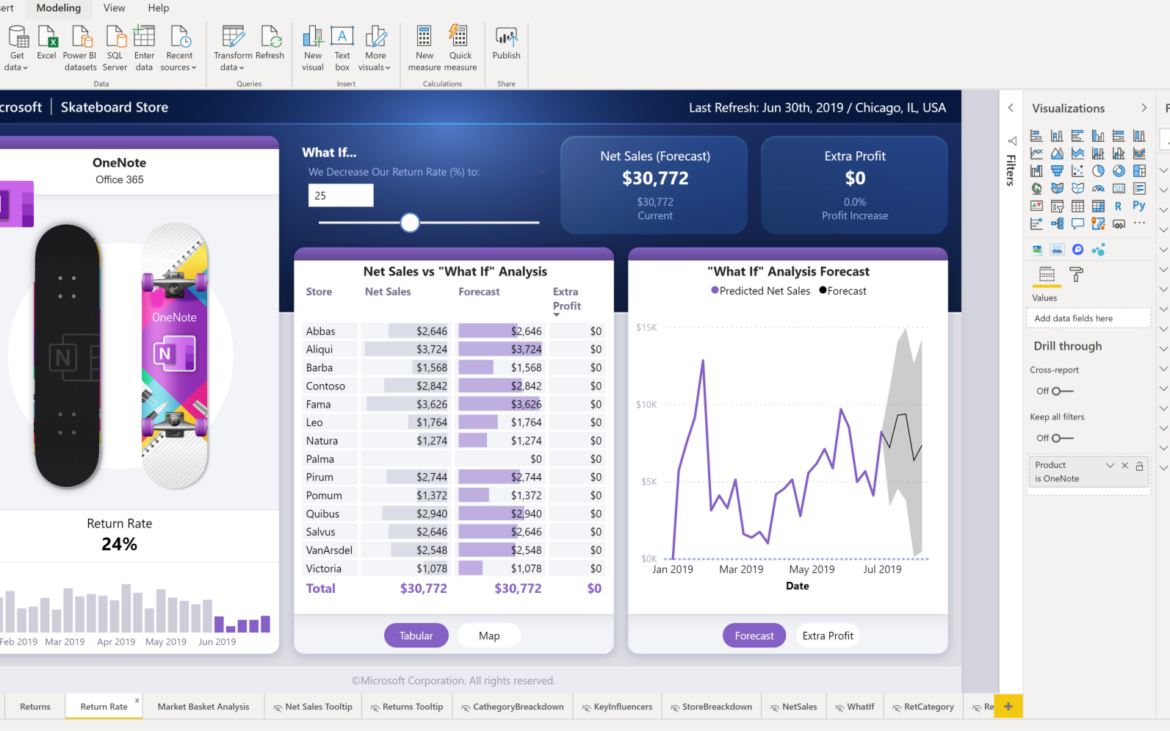Select the Stacked bar chart visual
Viewport: 1170px width, 731px height.
pyautogui.click(x=1036, y=136)
